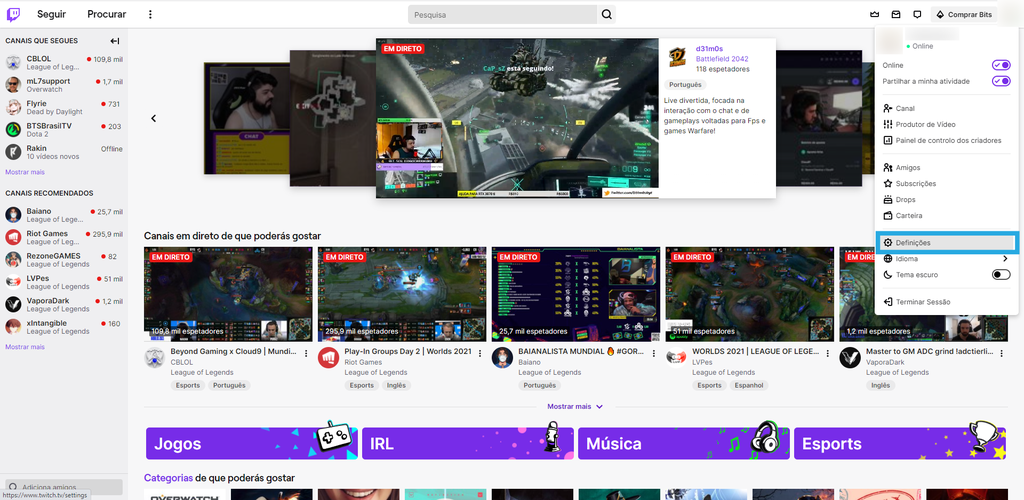Image resolution: width=1024 pixels, height=500 pixels.
Task: Click the Pesquisa search field
Action: pyautogui.click(x=503, y=14)
